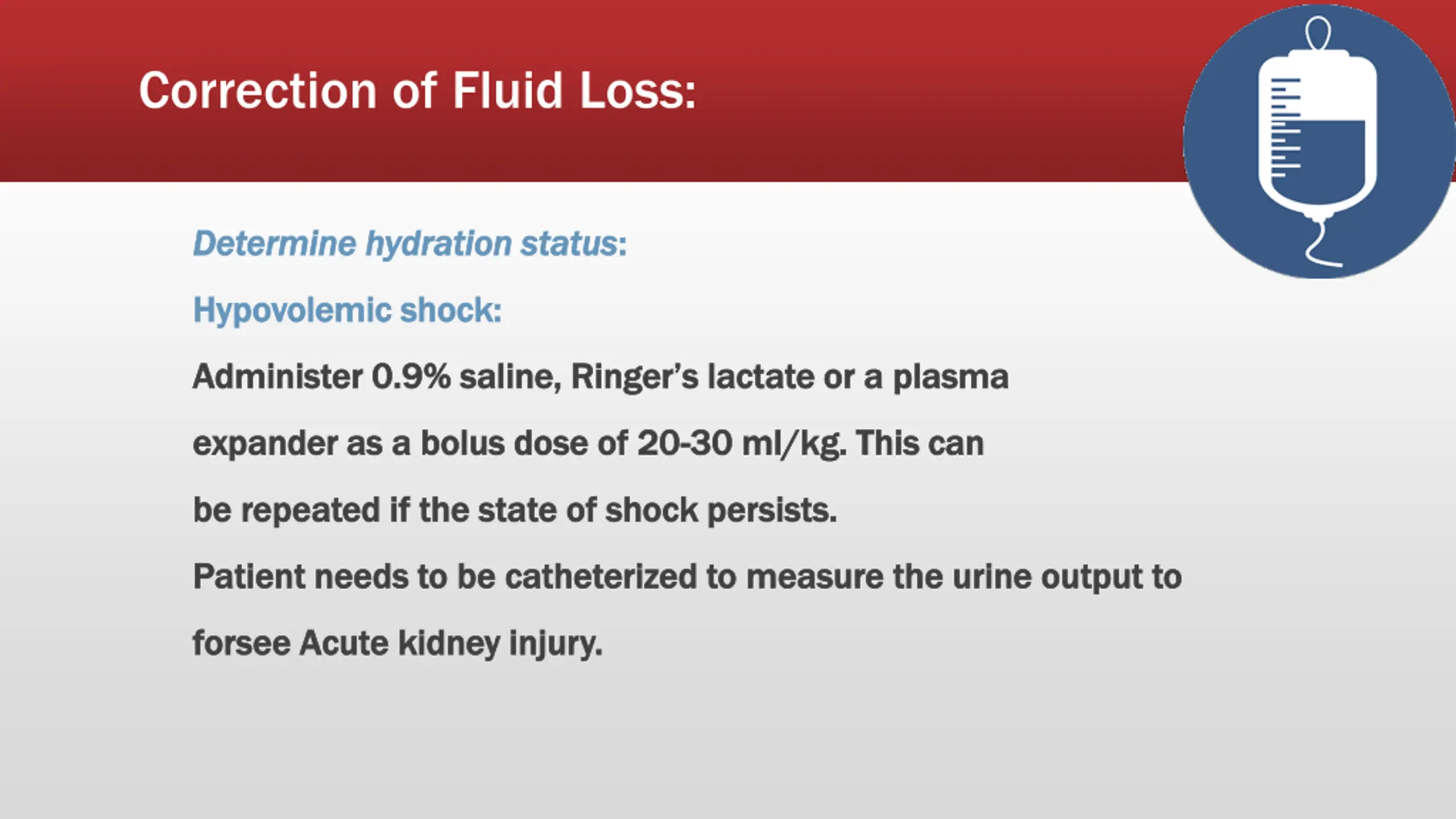The image size is (1456, 819).
Task: Click the word 'catheterized'
Action: pyautogui.click(x=601, y=577)
